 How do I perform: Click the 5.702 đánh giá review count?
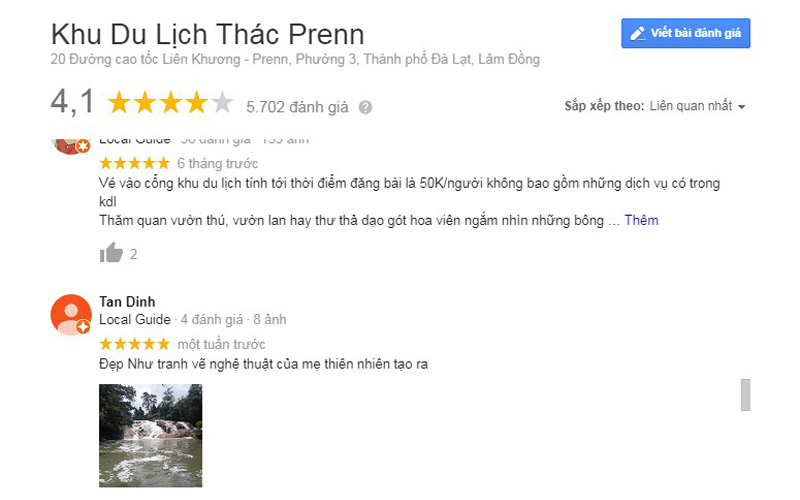297,107
